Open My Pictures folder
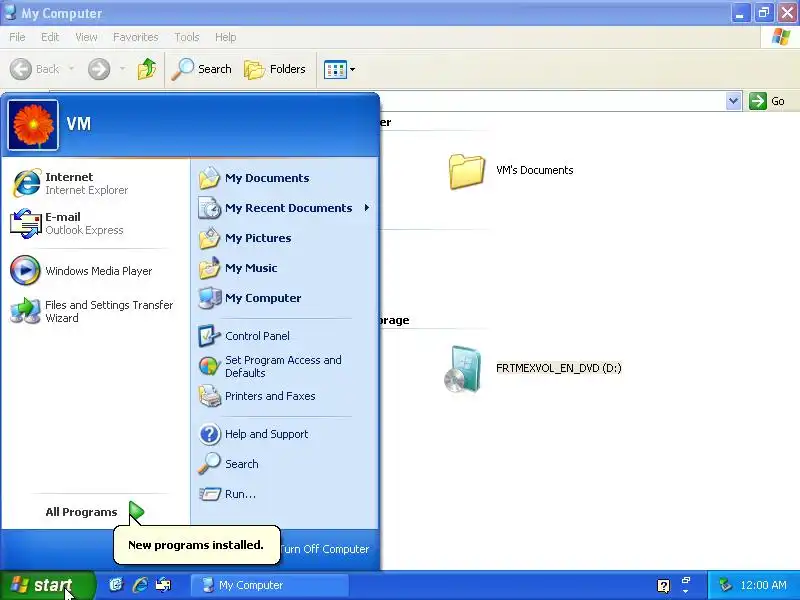Screen dimensions: 800x600 point(284,238)
